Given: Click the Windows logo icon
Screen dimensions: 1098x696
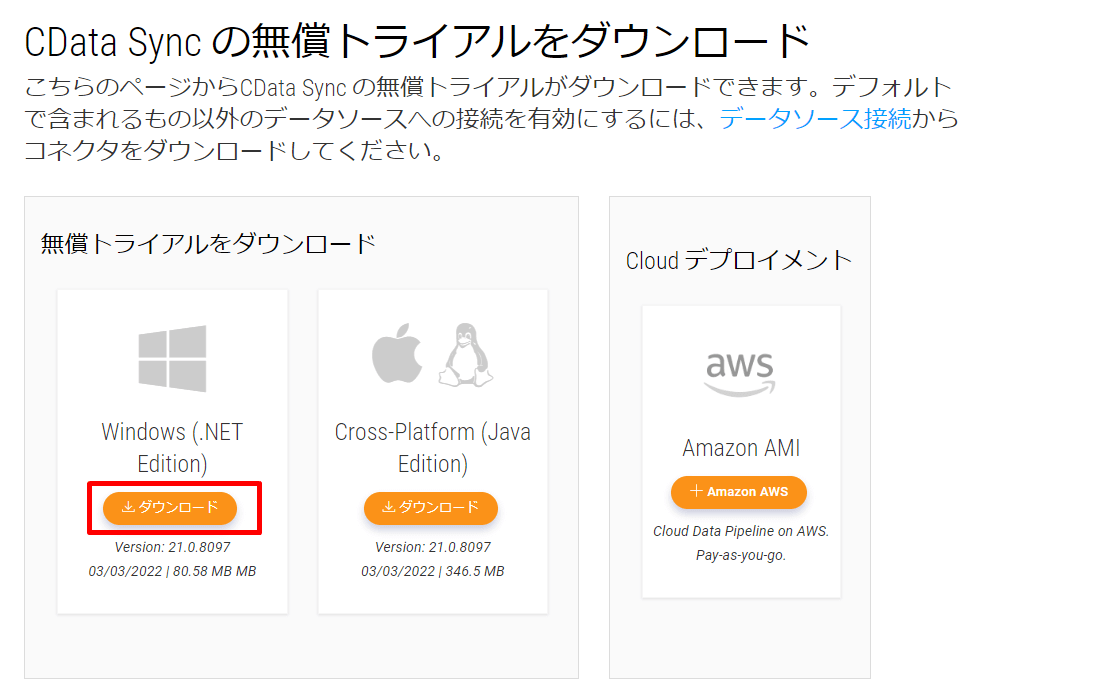Looking at the screenshot, I should [x=172, y=358].
